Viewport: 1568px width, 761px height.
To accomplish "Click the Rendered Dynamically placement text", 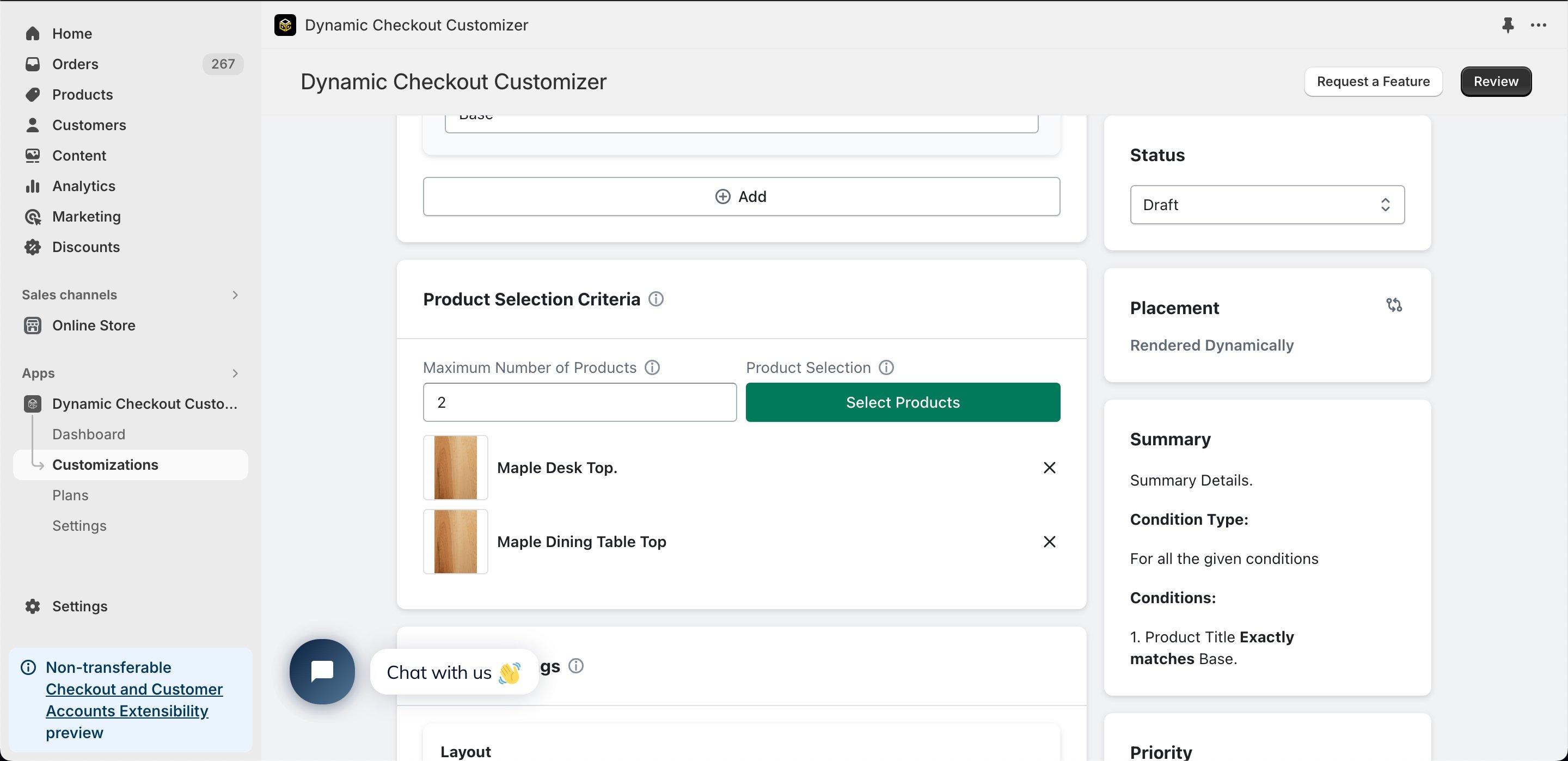I will [1212, 345].
